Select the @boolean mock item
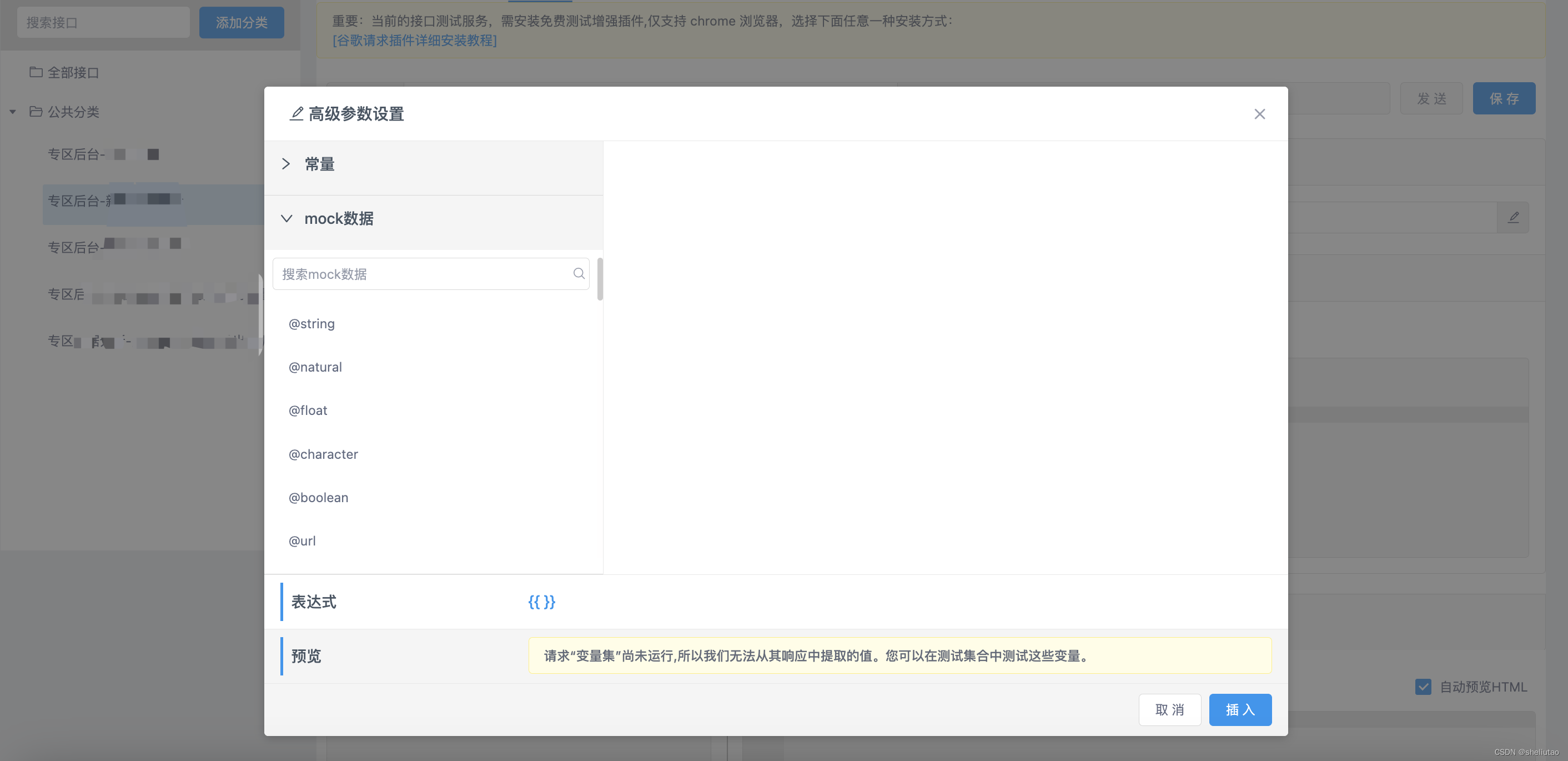1568x761 pixels. pos(318,497)
